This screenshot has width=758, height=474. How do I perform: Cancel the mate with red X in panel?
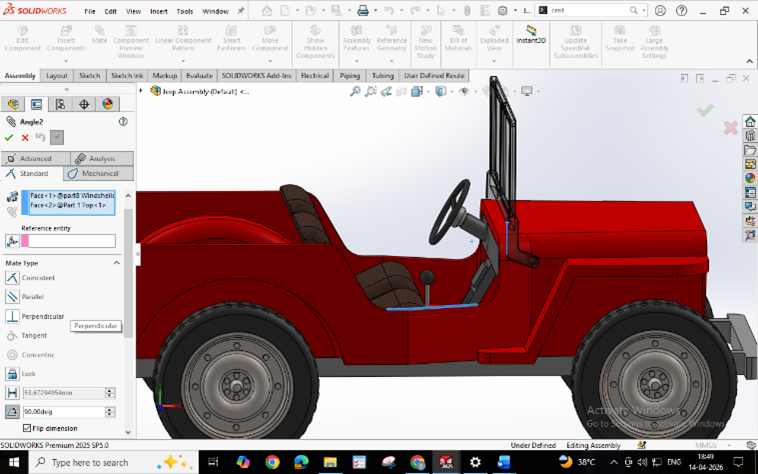25,138
